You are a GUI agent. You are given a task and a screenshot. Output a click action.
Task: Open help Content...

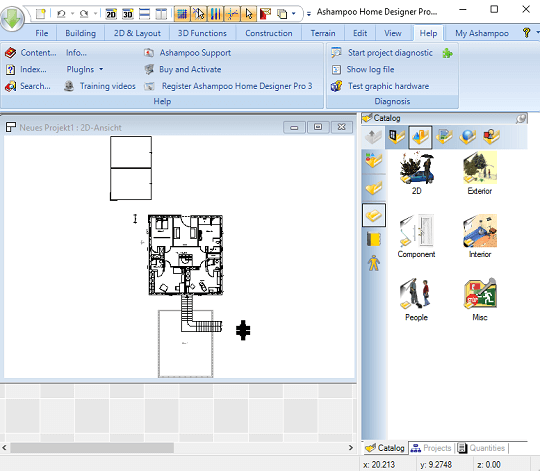[31, 53]
